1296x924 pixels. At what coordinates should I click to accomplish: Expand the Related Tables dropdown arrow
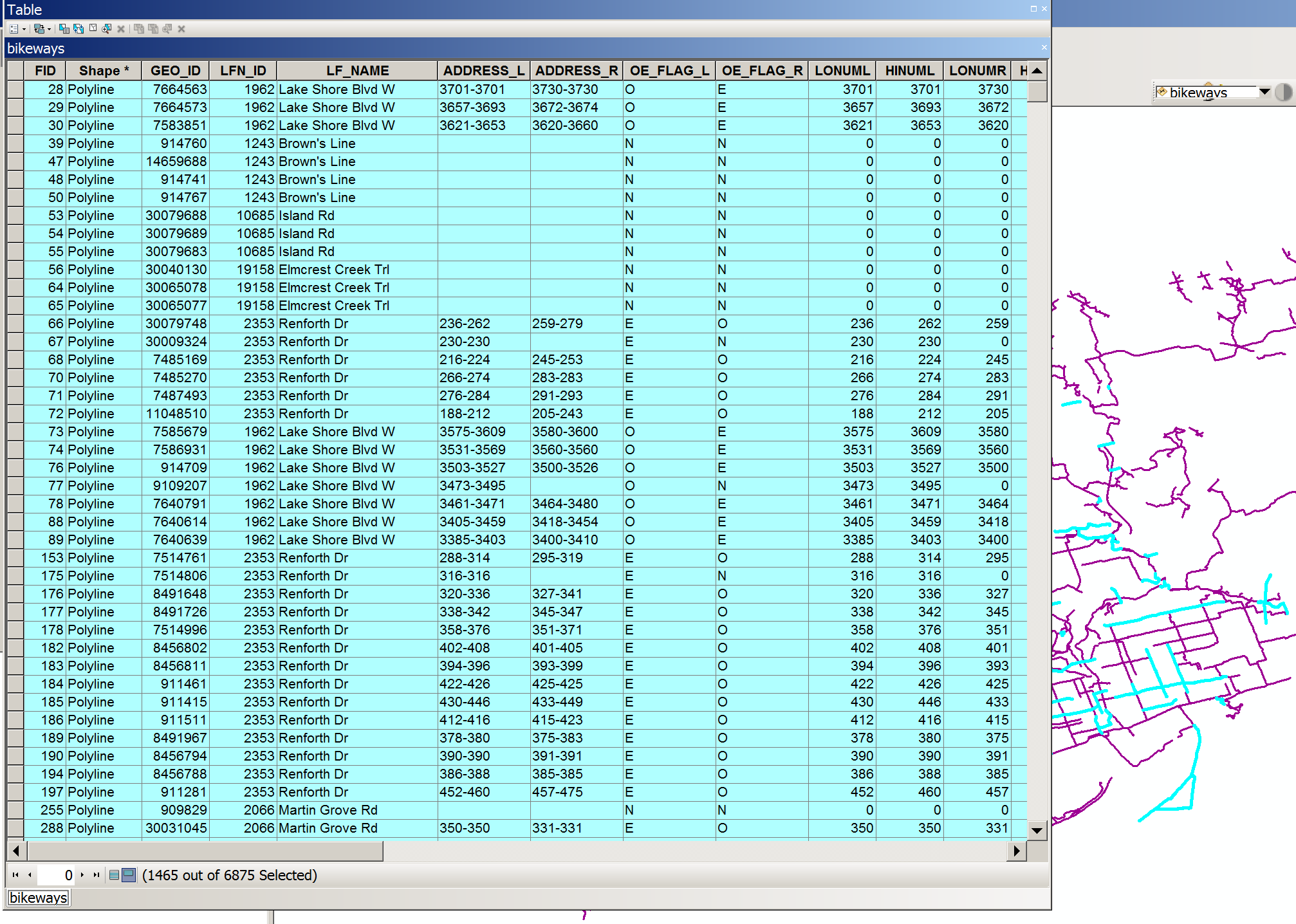pos(49,29)
